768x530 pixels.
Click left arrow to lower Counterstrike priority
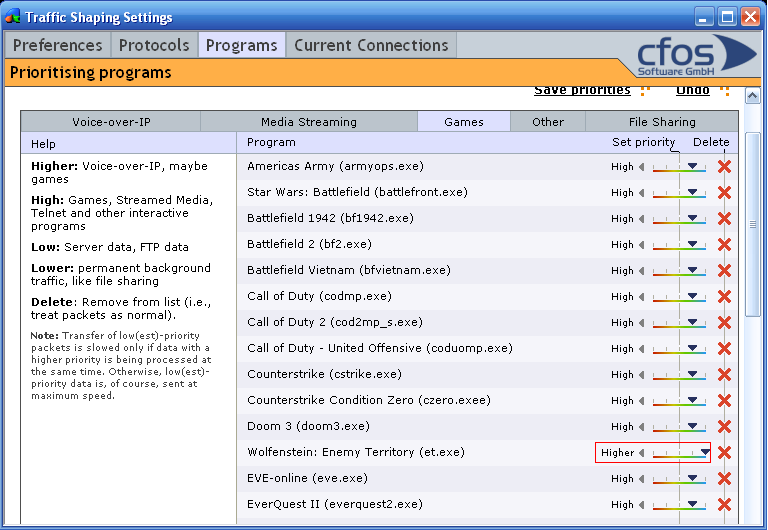tap(642, 375)
